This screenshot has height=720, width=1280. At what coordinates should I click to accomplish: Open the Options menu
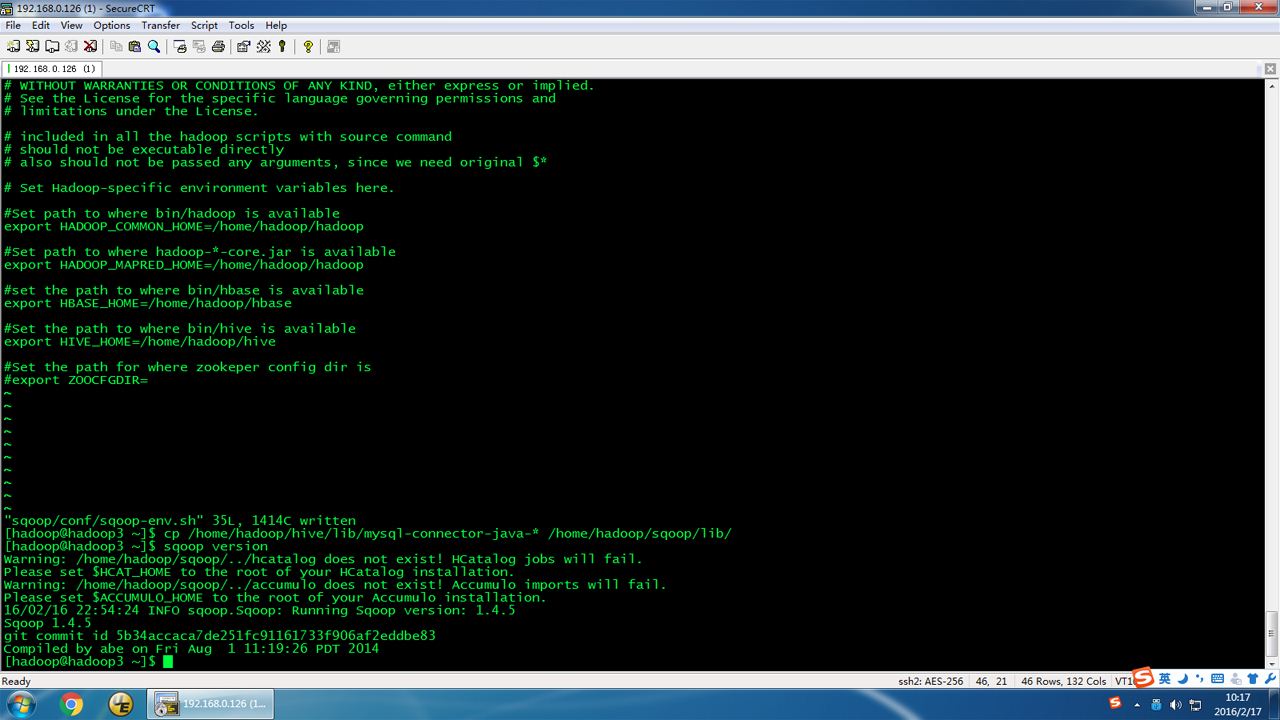click(x=112, y=25)
